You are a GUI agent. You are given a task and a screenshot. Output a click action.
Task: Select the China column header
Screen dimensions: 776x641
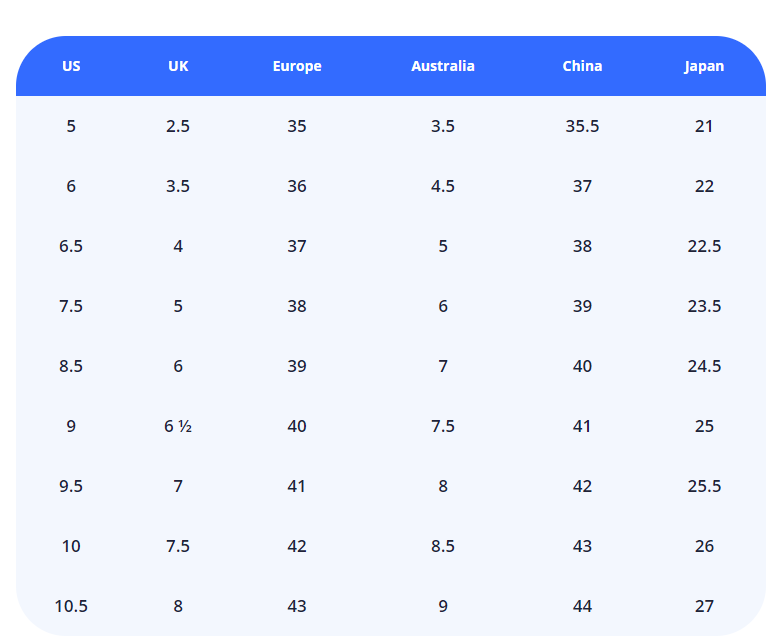[582, 66]
